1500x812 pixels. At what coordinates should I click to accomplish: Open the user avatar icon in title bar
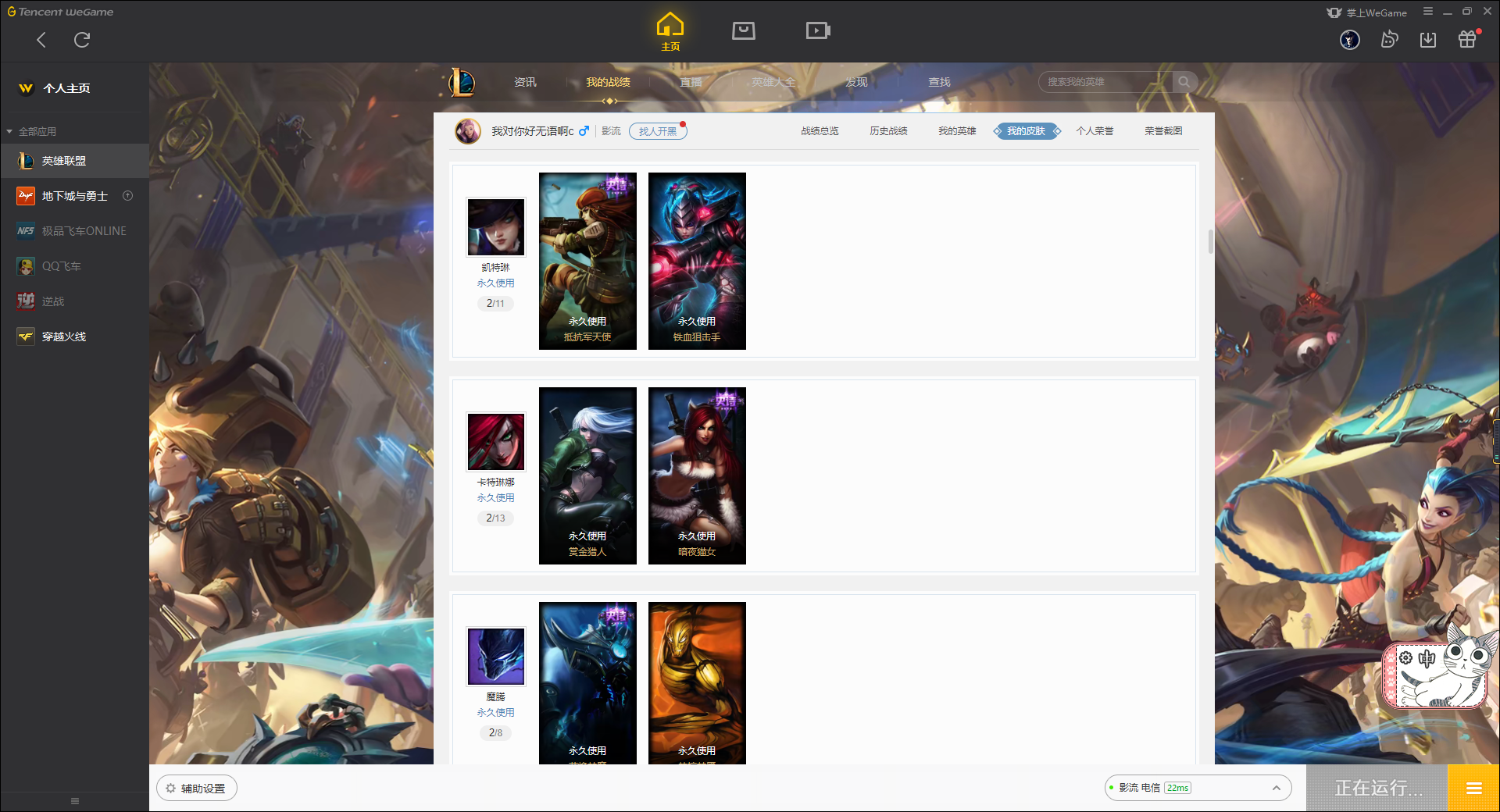click(1350, 40)
